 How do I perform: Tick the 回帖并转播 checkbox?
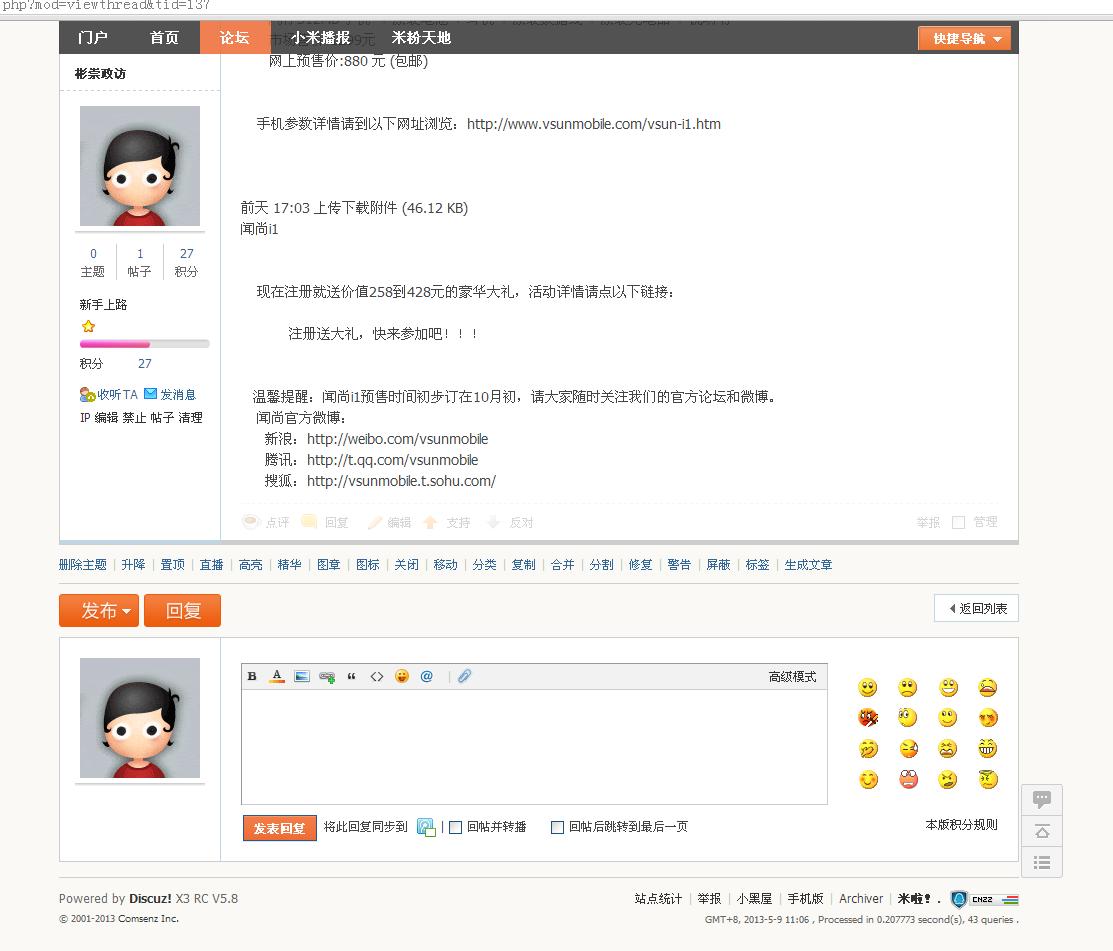(456, 828)
